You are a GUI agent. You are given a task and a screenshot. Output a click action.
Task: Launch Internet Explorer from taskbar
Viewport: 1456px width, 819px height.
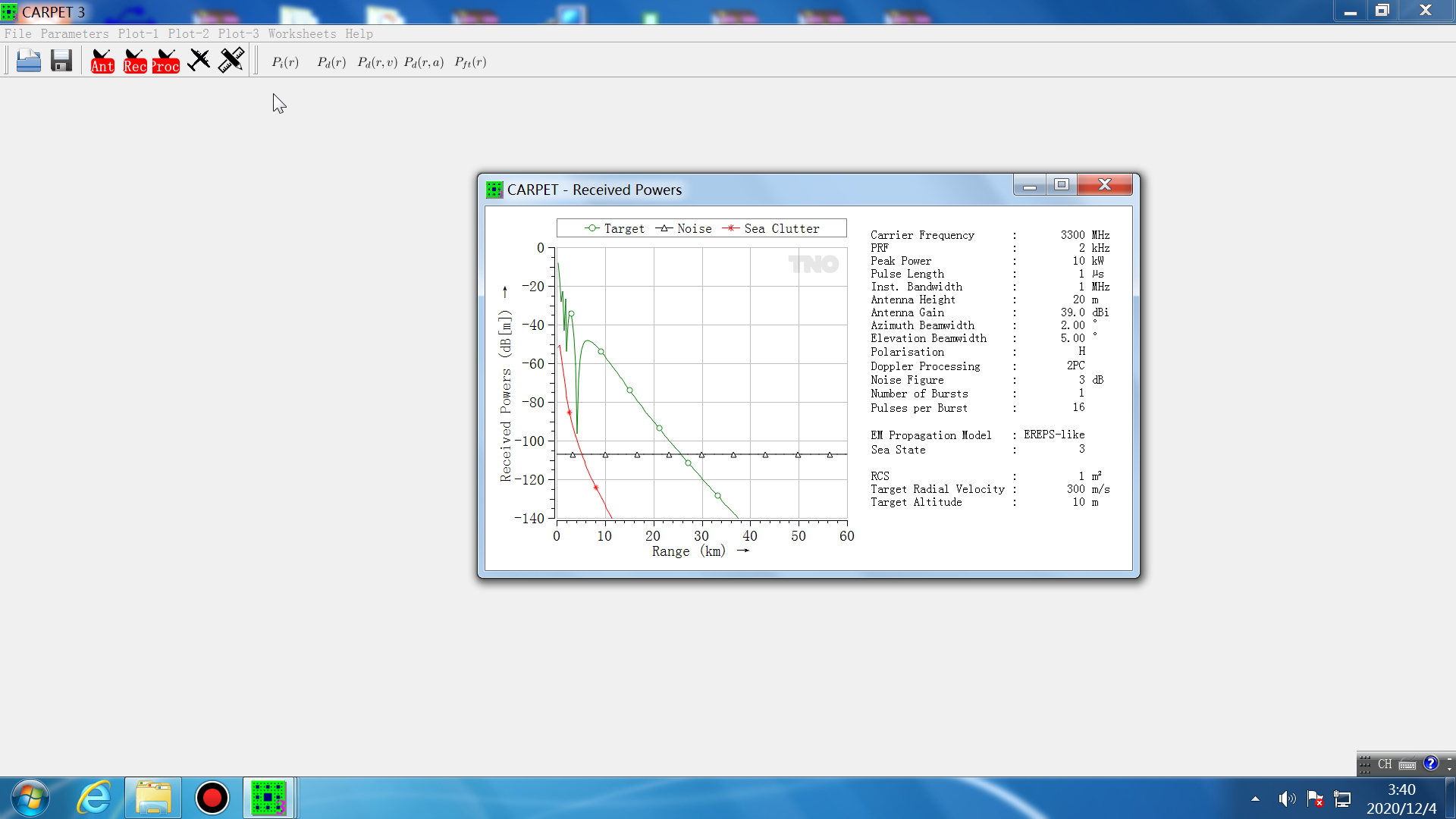(94, 798)
